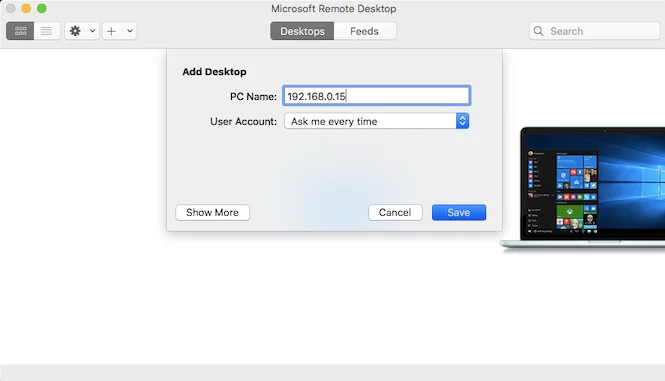
Task: Click the magnifier search icon
Action: (539, 31)
